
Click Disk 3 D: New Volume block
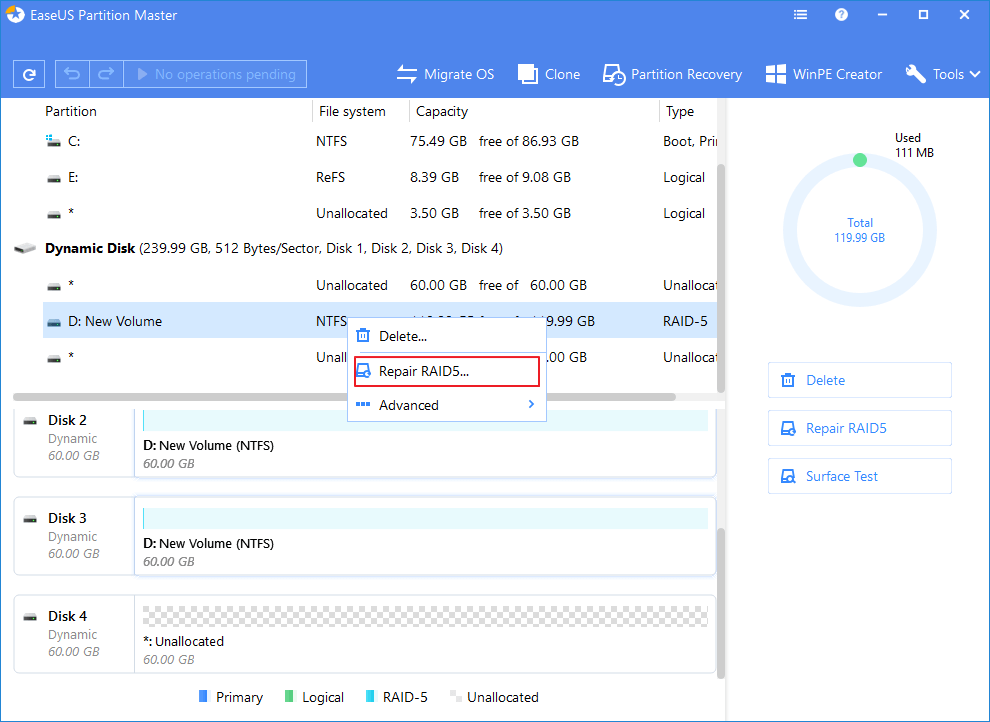pos(425,536)
